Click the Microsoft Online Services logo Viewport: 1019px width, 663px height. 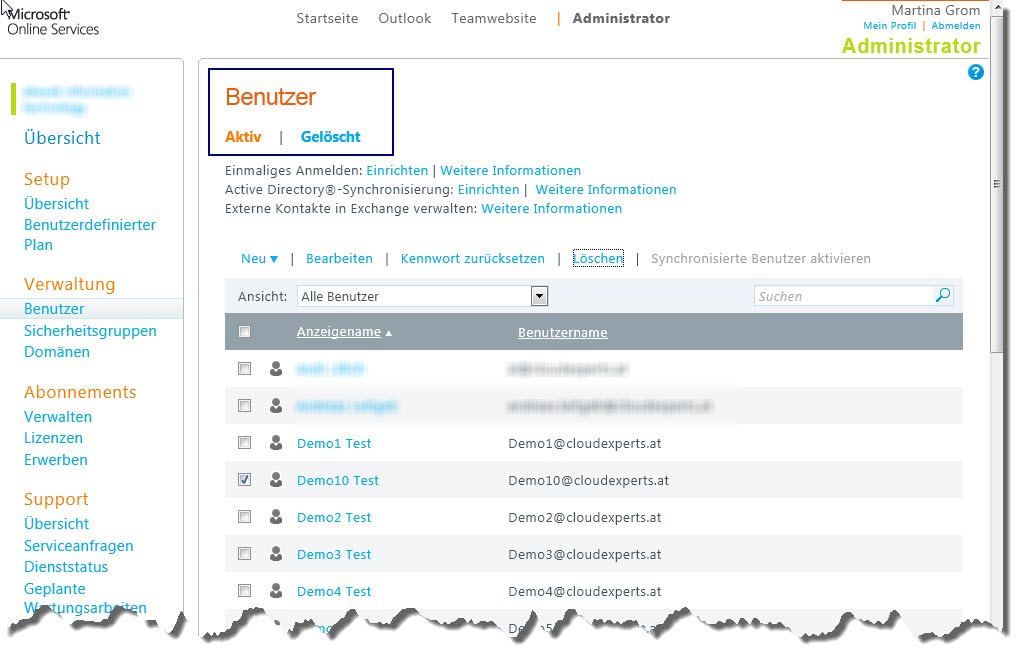[53, 21]
